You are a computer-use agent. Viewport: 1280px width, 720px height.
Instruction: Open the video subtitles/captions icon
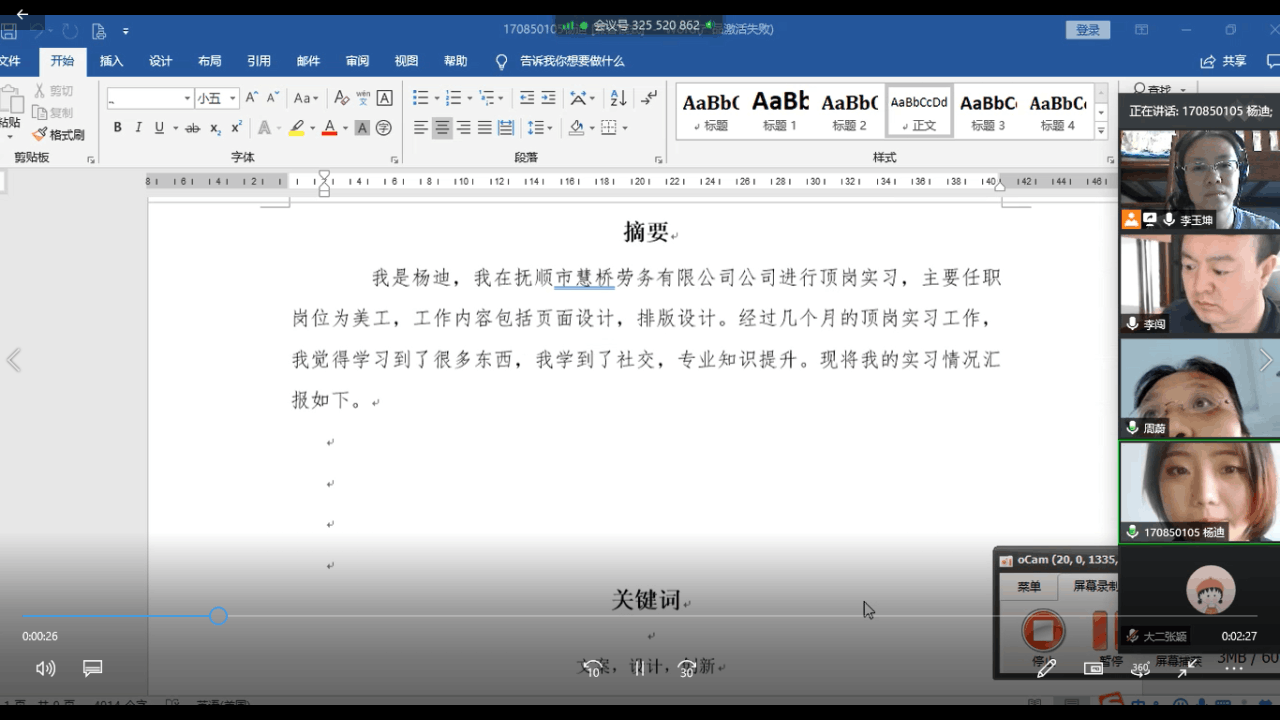click(x=93, y=668)
